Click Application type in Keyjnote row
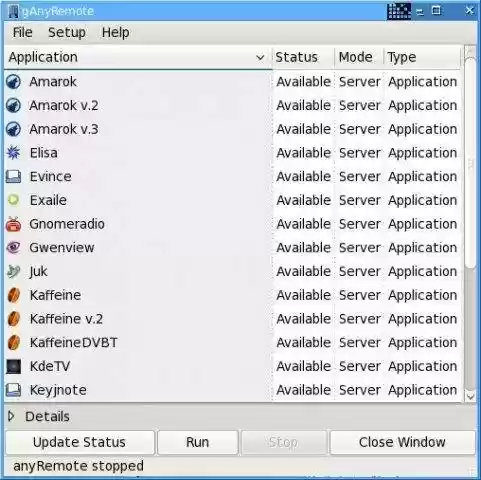This screenshot has height=480, width=481. point(422,390)
